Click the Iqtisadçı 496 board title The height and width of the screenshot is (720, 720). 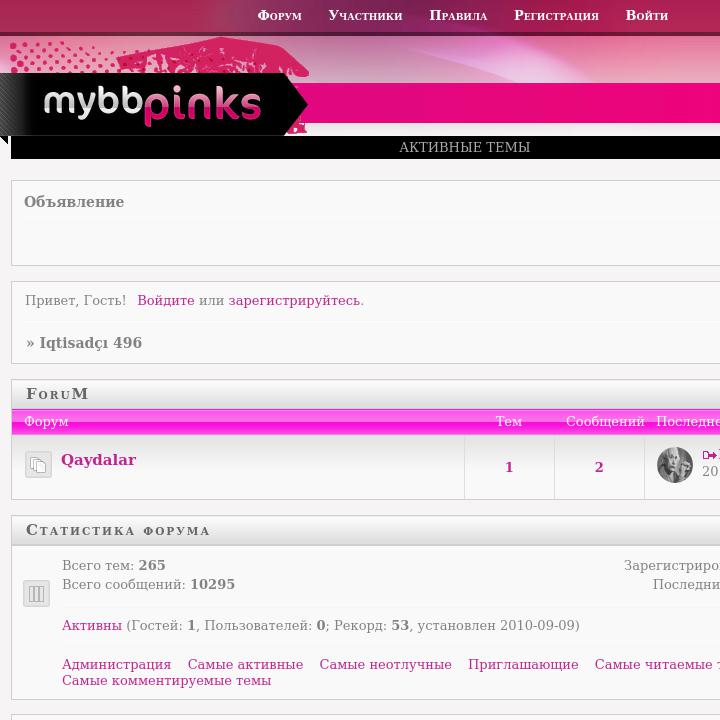pyautogui.click(x=90, y=343)
